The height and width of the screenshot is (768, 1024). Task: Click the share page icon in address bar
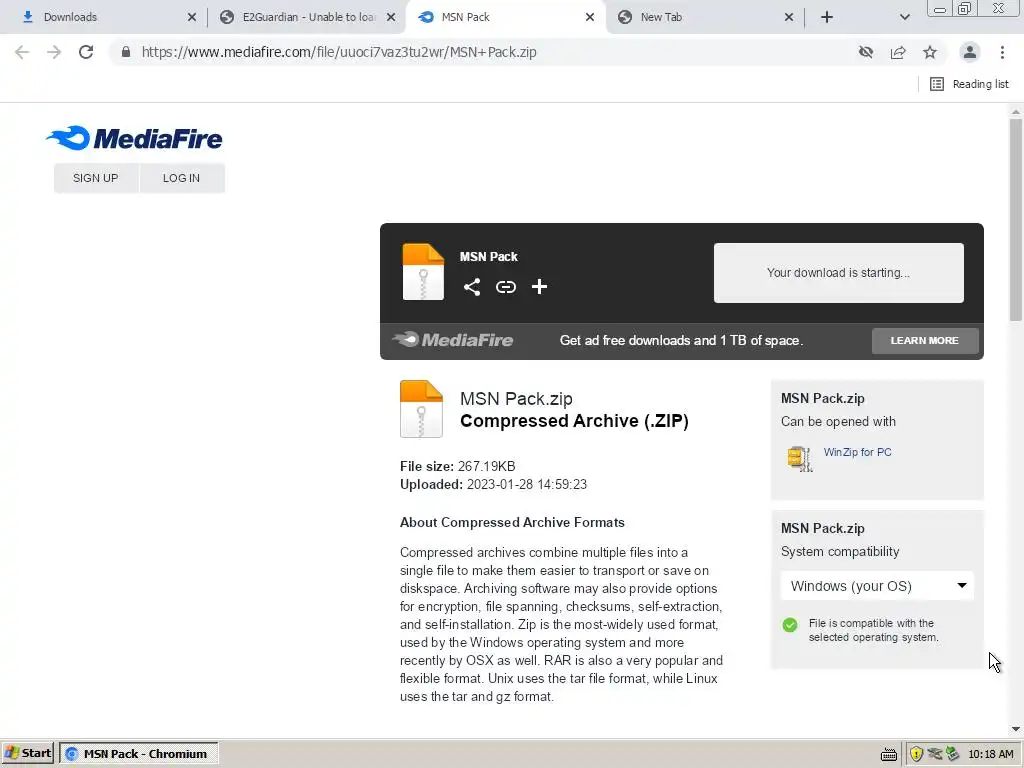tap(898, 52)
